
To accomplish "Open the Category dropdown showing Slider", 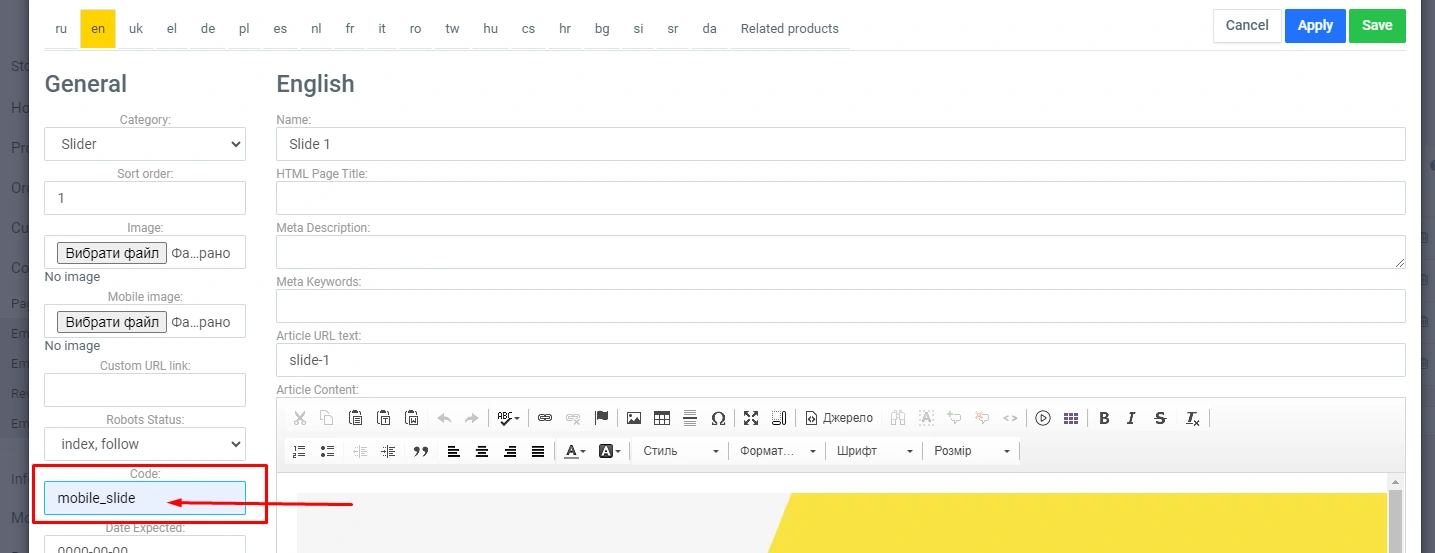I will [145, 144].
